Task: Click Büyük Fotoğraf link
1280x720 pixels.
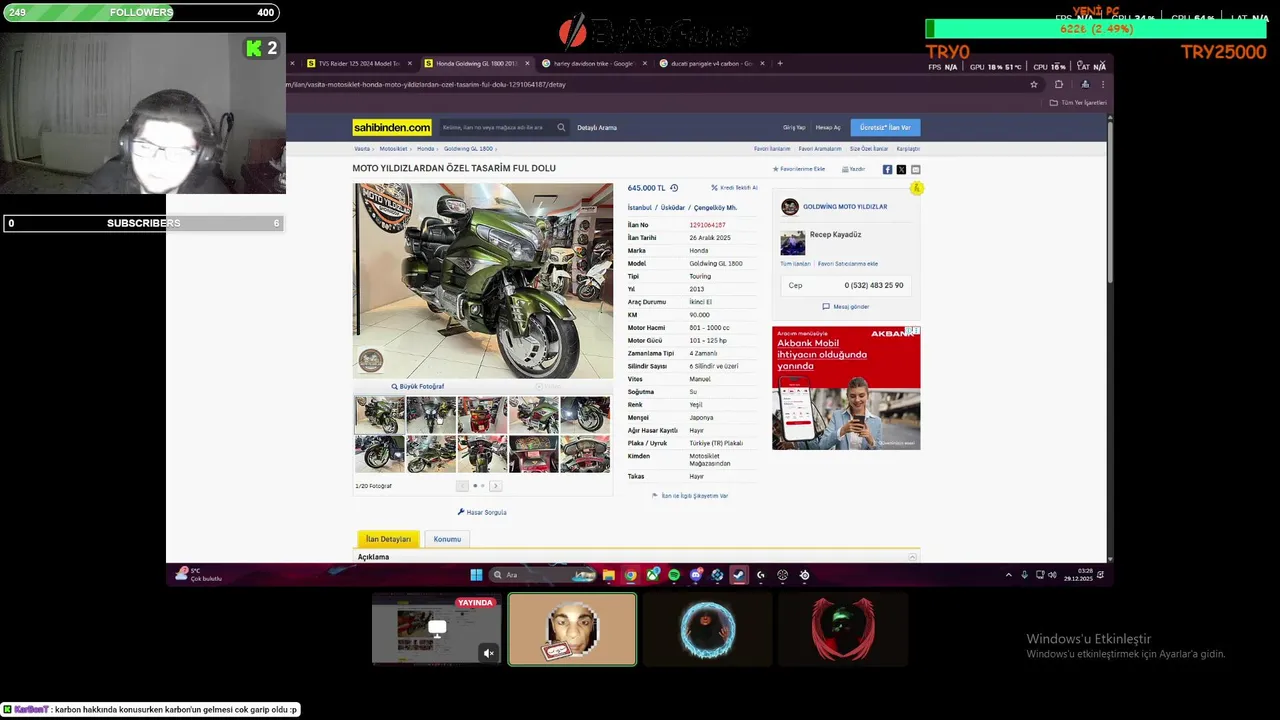Action: pyautogui.click(x=418, y=386)
